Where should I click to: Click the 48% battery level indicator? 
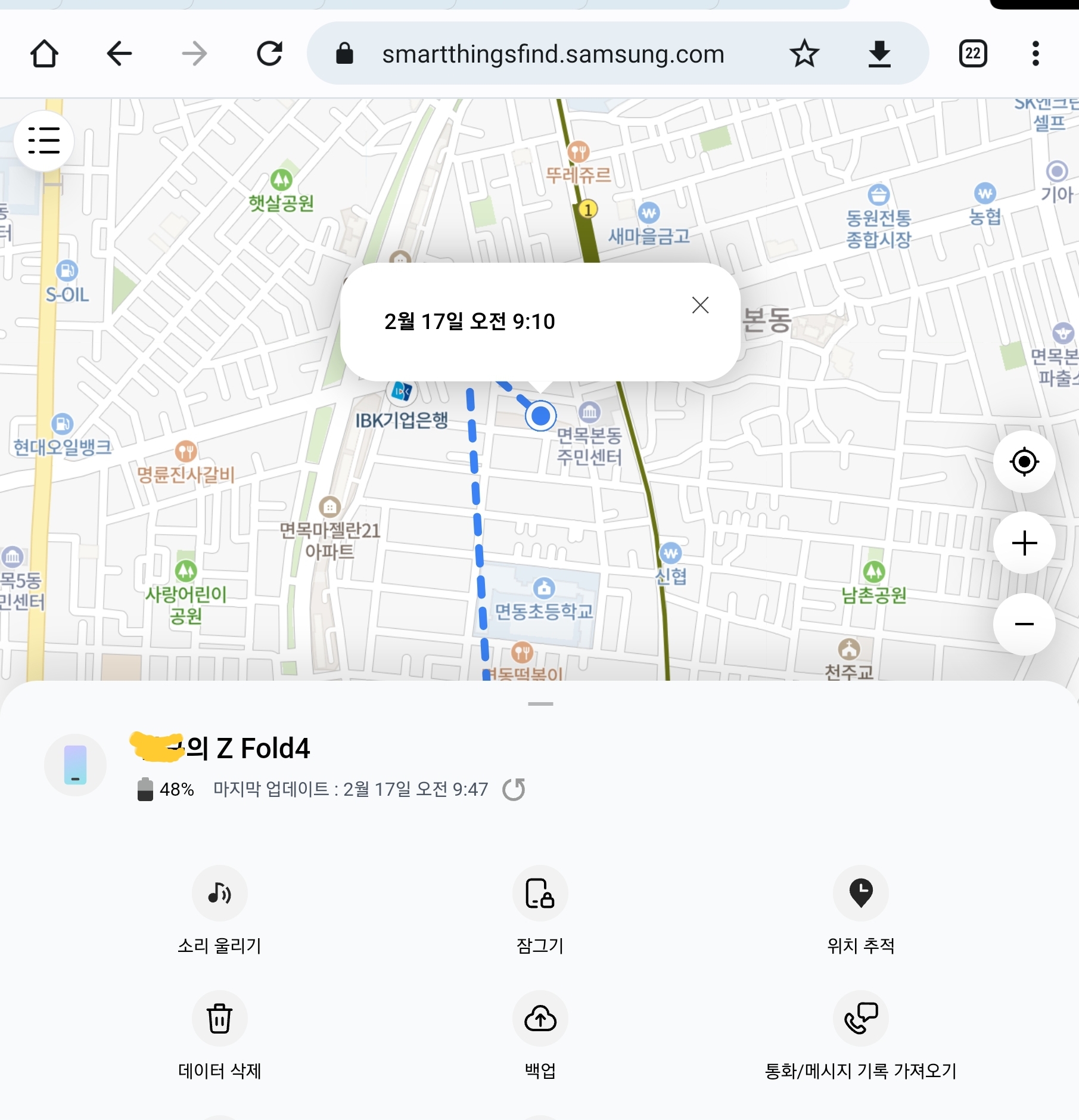[166, 789]
